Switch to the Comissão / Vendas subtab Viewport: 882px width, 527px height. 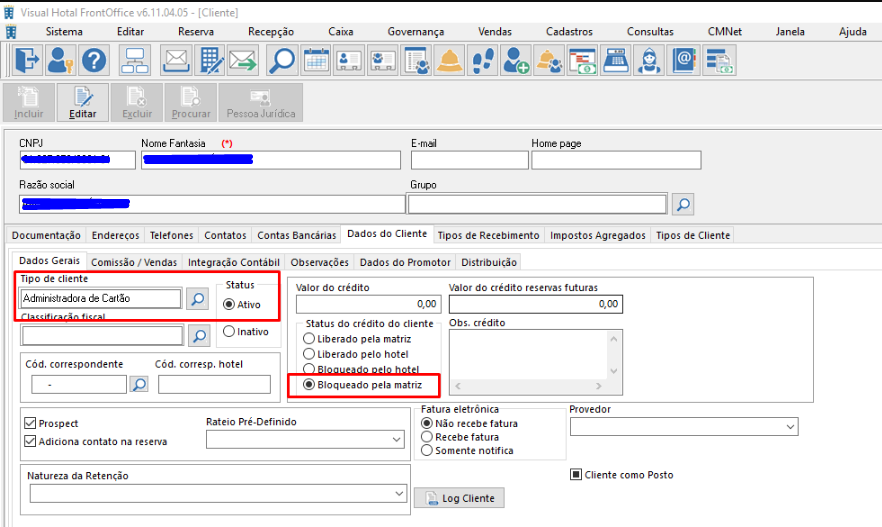(134, 262)
